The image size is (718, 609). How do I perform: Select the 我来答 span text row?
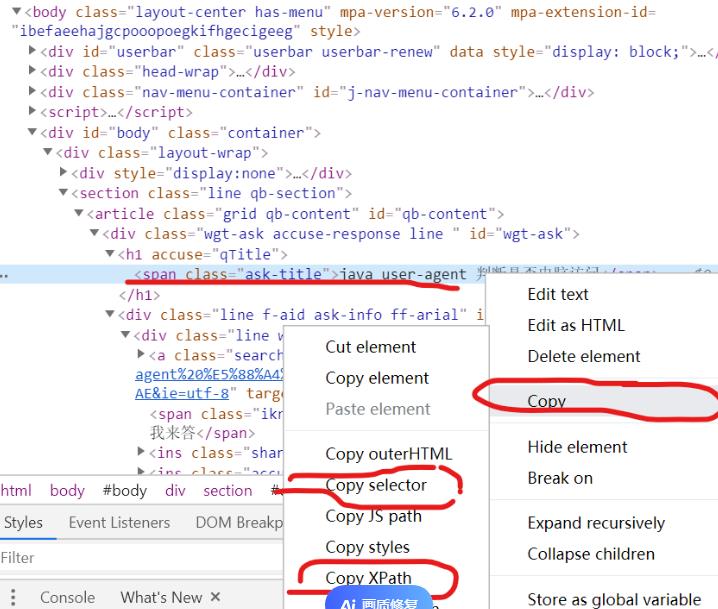202,433
